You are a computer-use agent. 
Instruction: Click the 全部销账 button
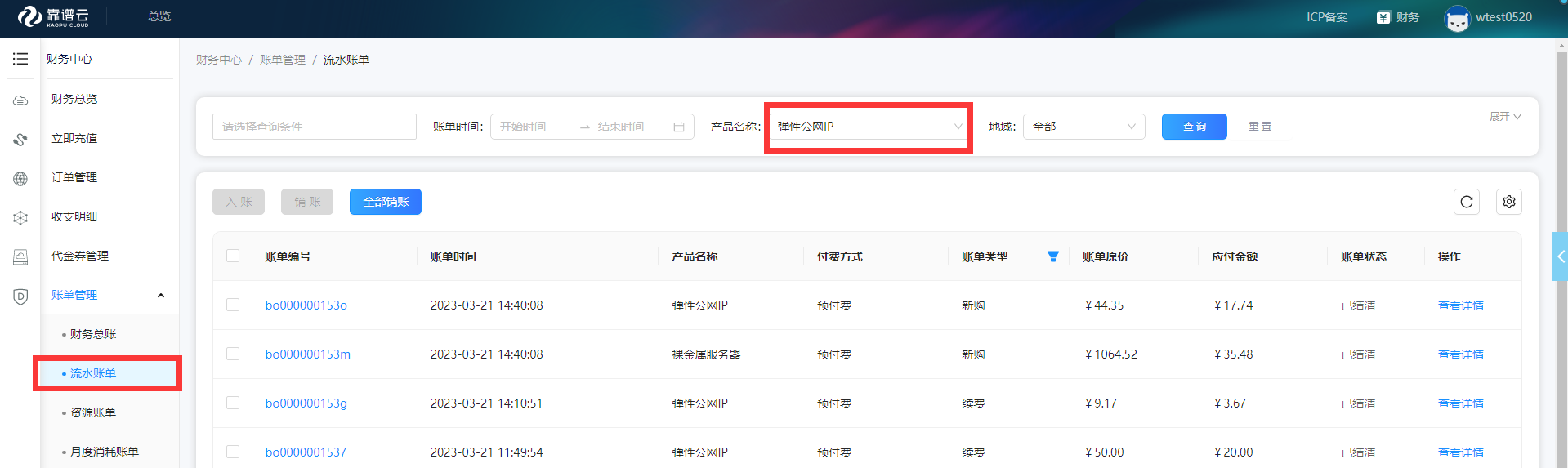386,202
